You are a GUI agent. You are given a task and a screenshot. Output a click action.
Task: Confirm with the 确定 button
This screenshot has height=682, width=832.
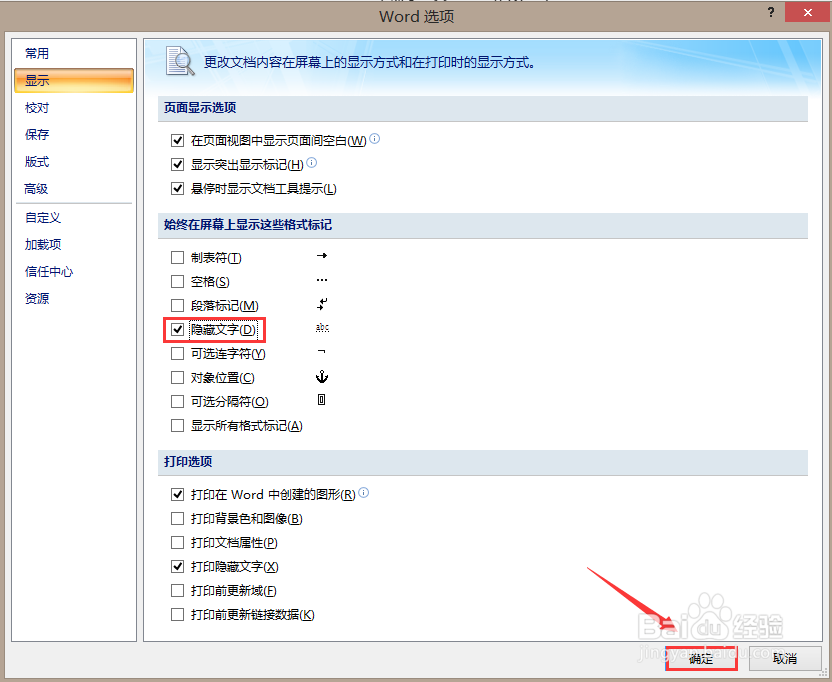(701, 659)
